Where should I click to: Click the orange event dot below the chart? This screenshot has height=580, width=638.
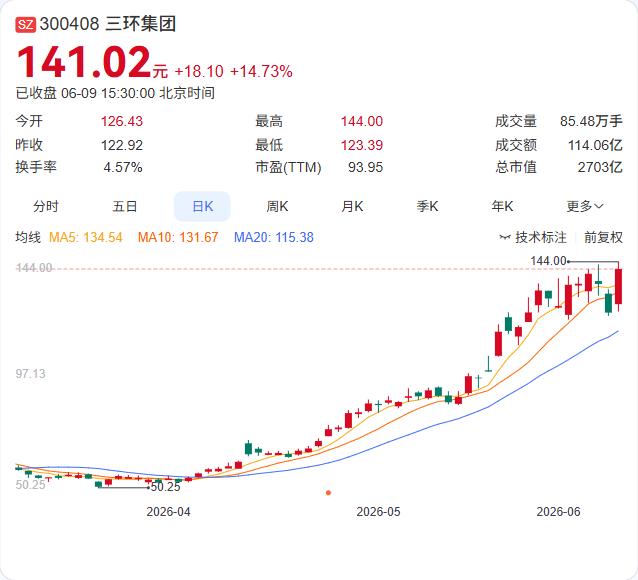point(328,493)
